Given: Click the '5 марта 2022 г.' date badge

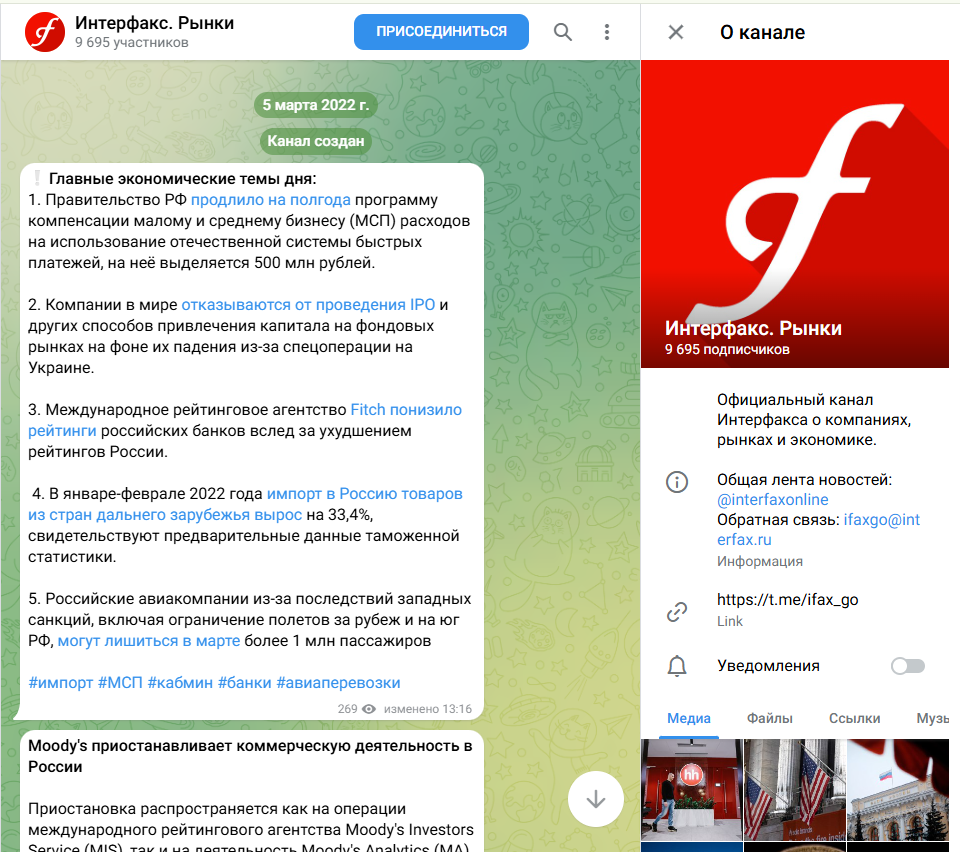Looking at the screenshot, I should (315, 105).
